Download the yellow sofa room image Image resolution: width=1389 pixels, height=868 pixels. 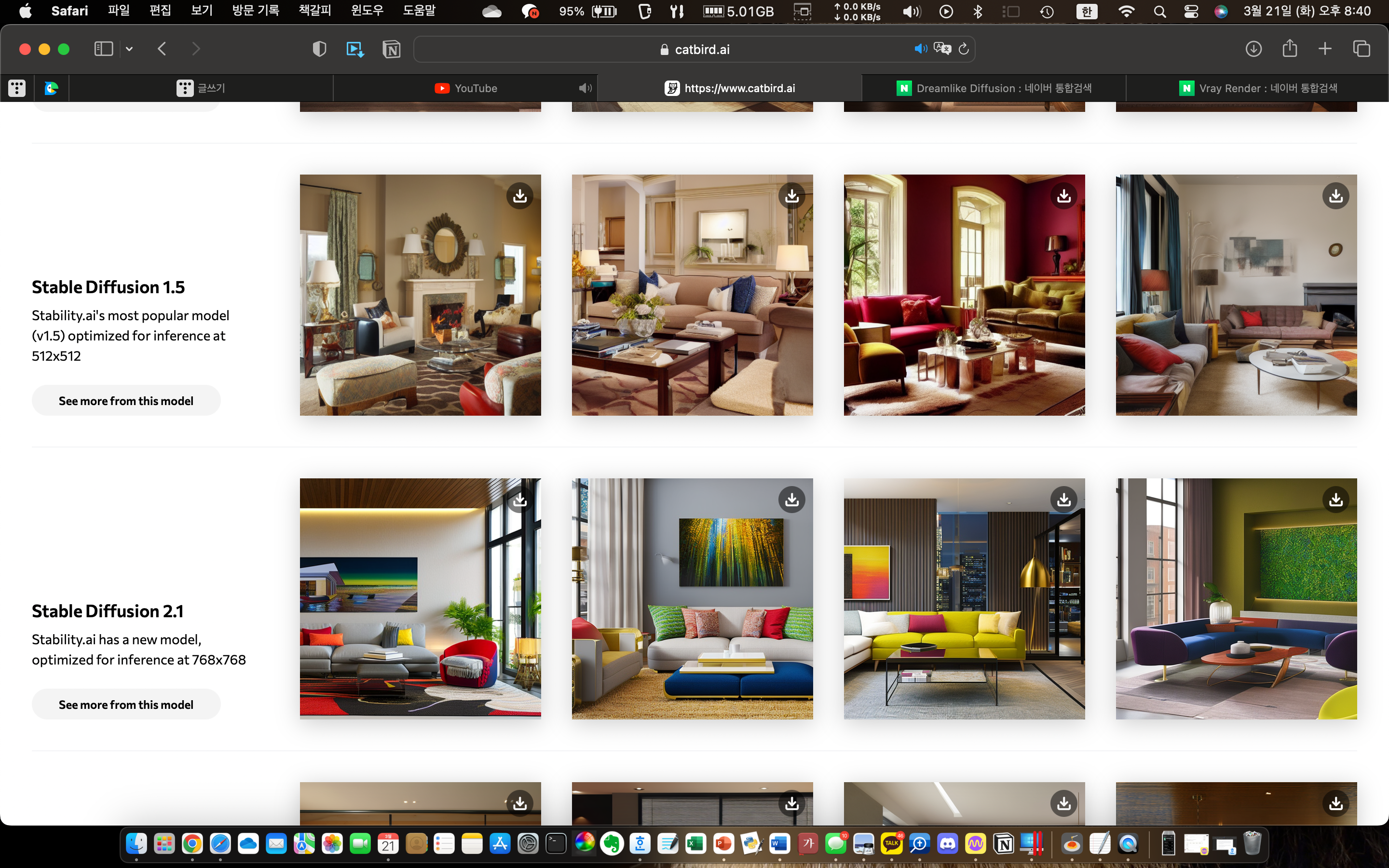tap(1063, 500)
